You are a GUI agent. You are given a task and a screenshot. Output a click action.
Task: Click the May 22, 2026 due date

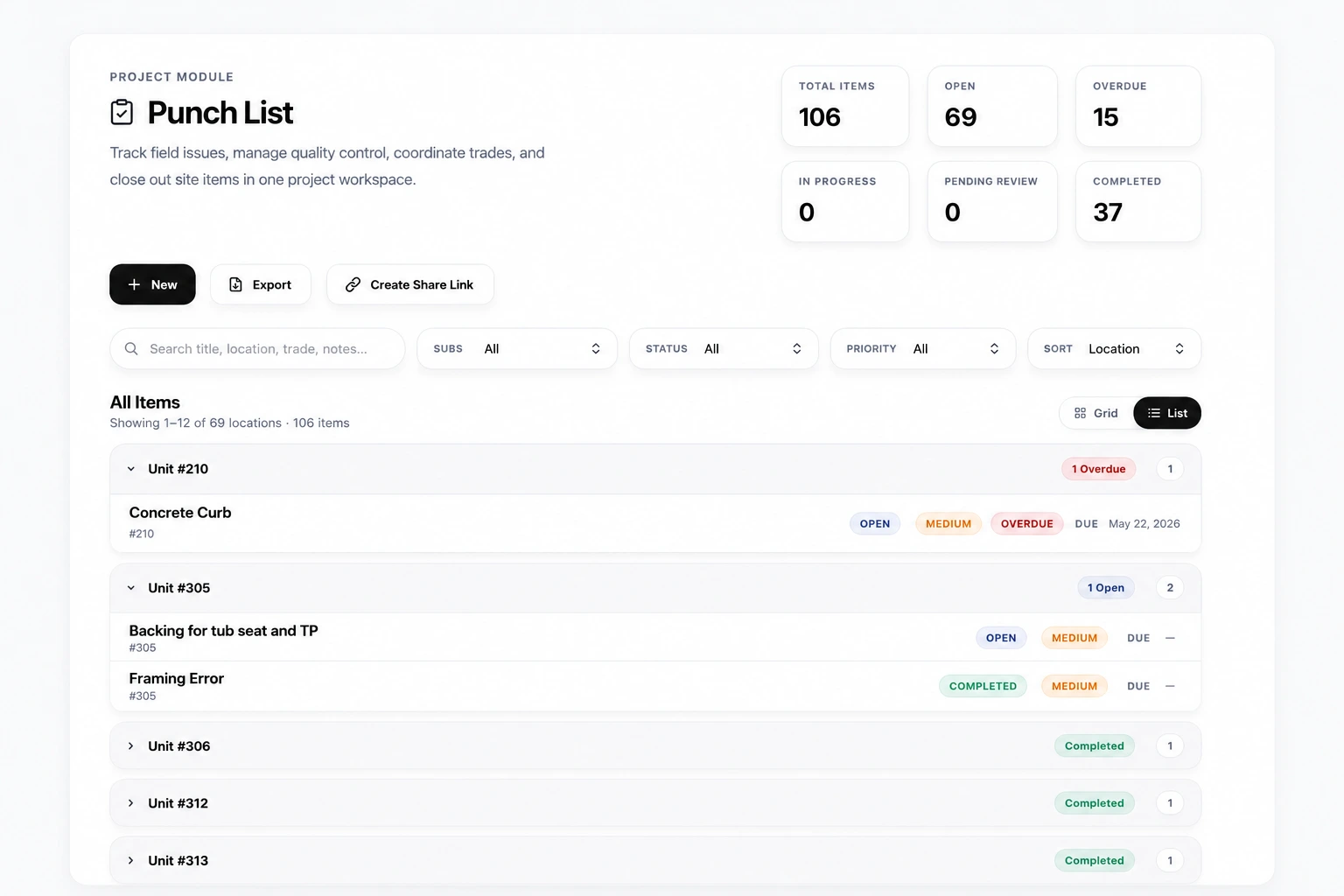pos(1144,524)
